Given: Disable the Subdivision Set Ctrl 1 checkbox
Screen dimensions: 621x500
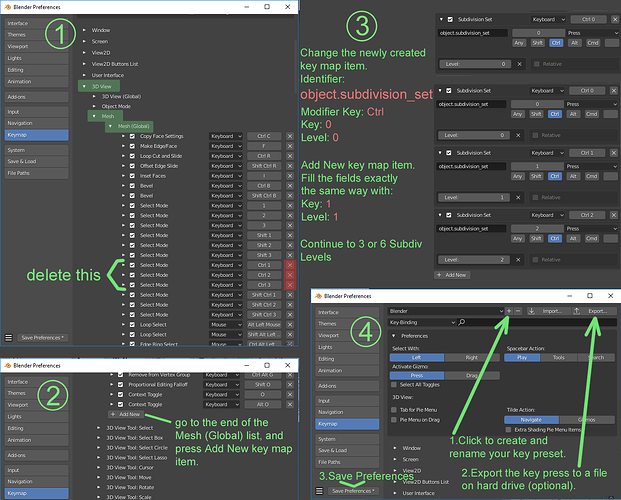Looking at the screenshot, I should click(x=449, y=153).
